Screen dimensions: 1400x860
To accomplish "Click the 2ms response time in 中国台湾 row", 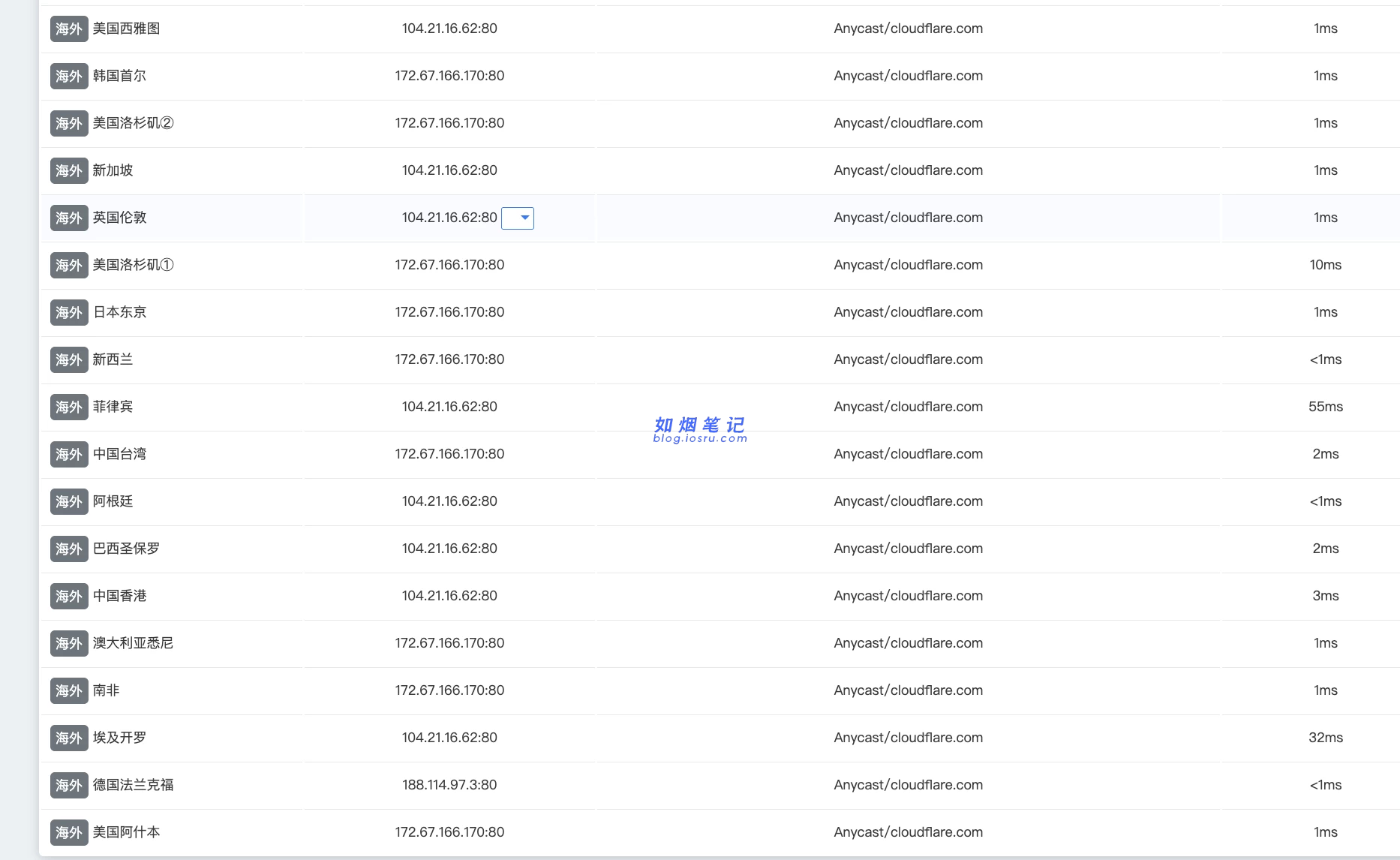I will (x=1326, y=454).
